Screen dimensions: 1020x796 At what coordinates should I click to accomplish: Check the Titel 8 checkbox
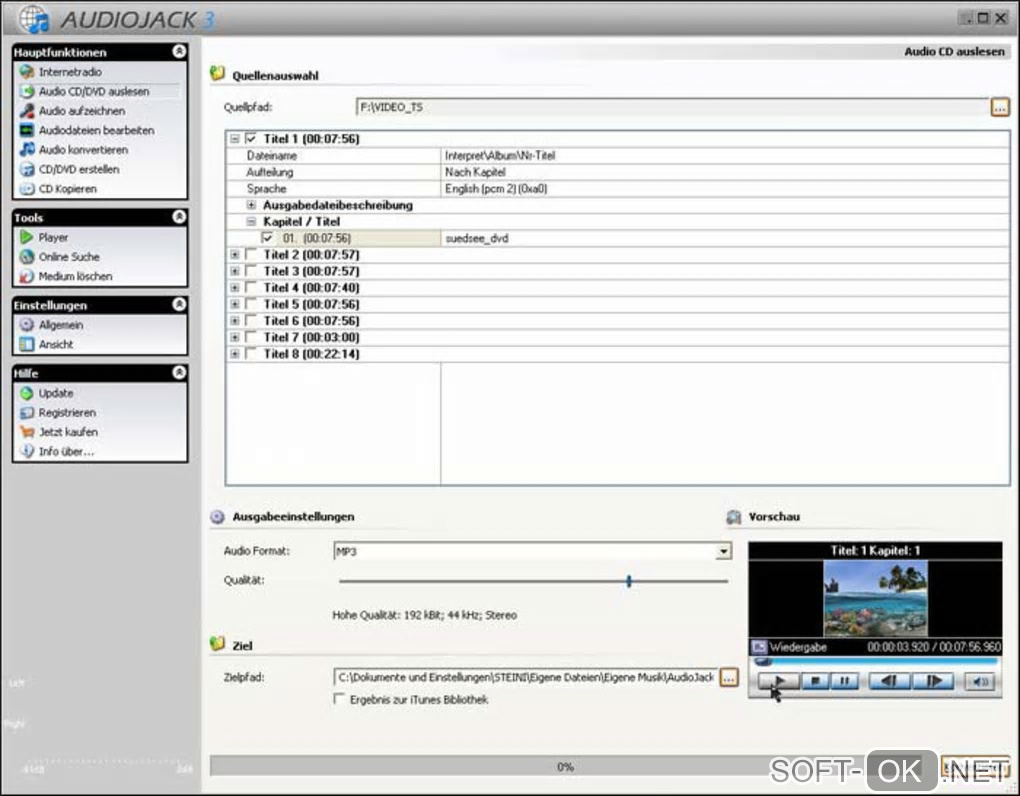[251, 354]
